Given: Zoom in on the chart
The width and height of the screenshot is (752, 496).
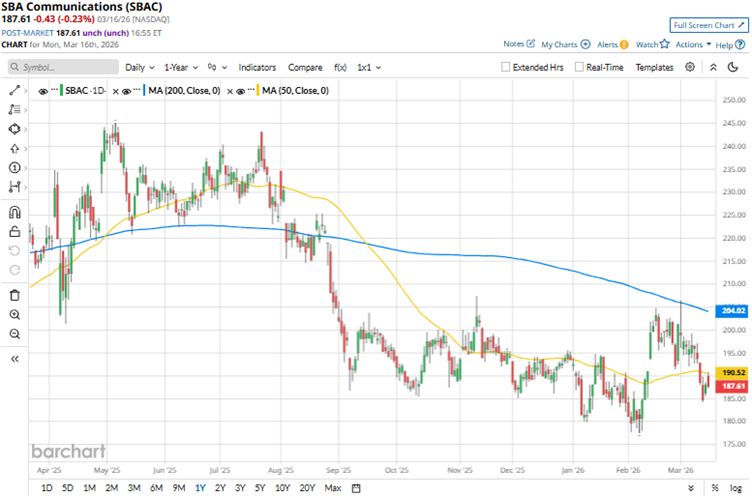Looking at the screenshot, I should 14,314.
